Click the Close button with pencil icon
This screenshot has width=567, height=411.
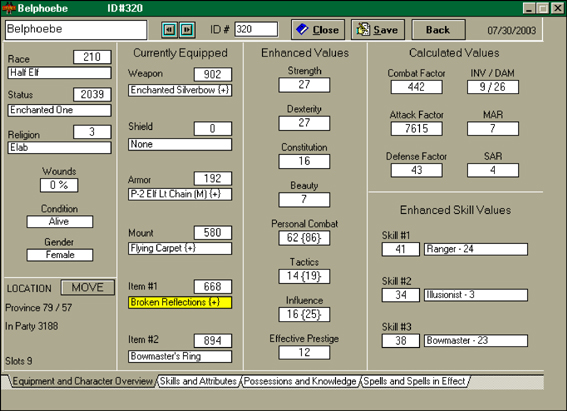tap(318, 30)
